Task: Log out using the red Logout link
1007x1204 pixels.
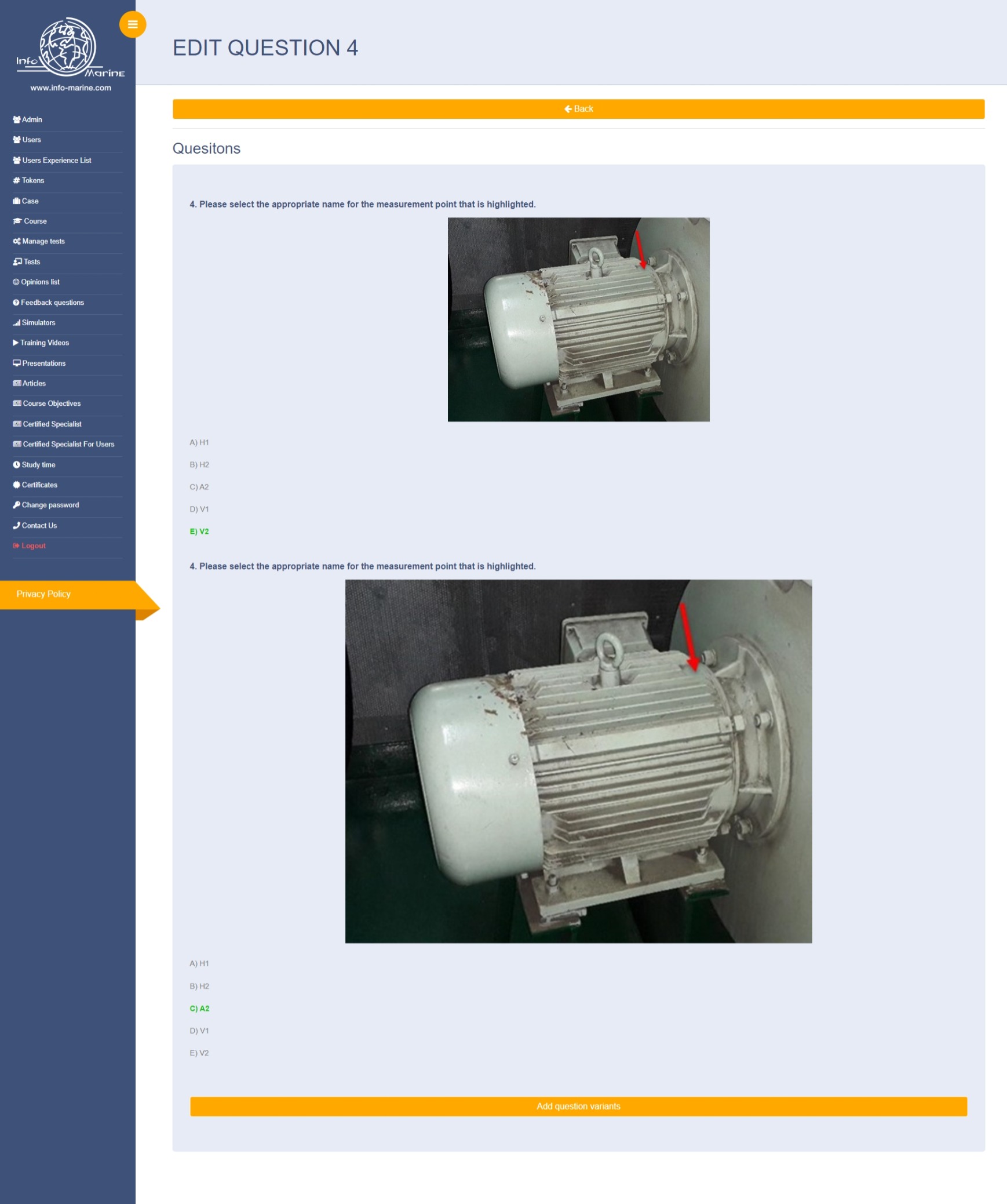Action: (x=33, y=545)
